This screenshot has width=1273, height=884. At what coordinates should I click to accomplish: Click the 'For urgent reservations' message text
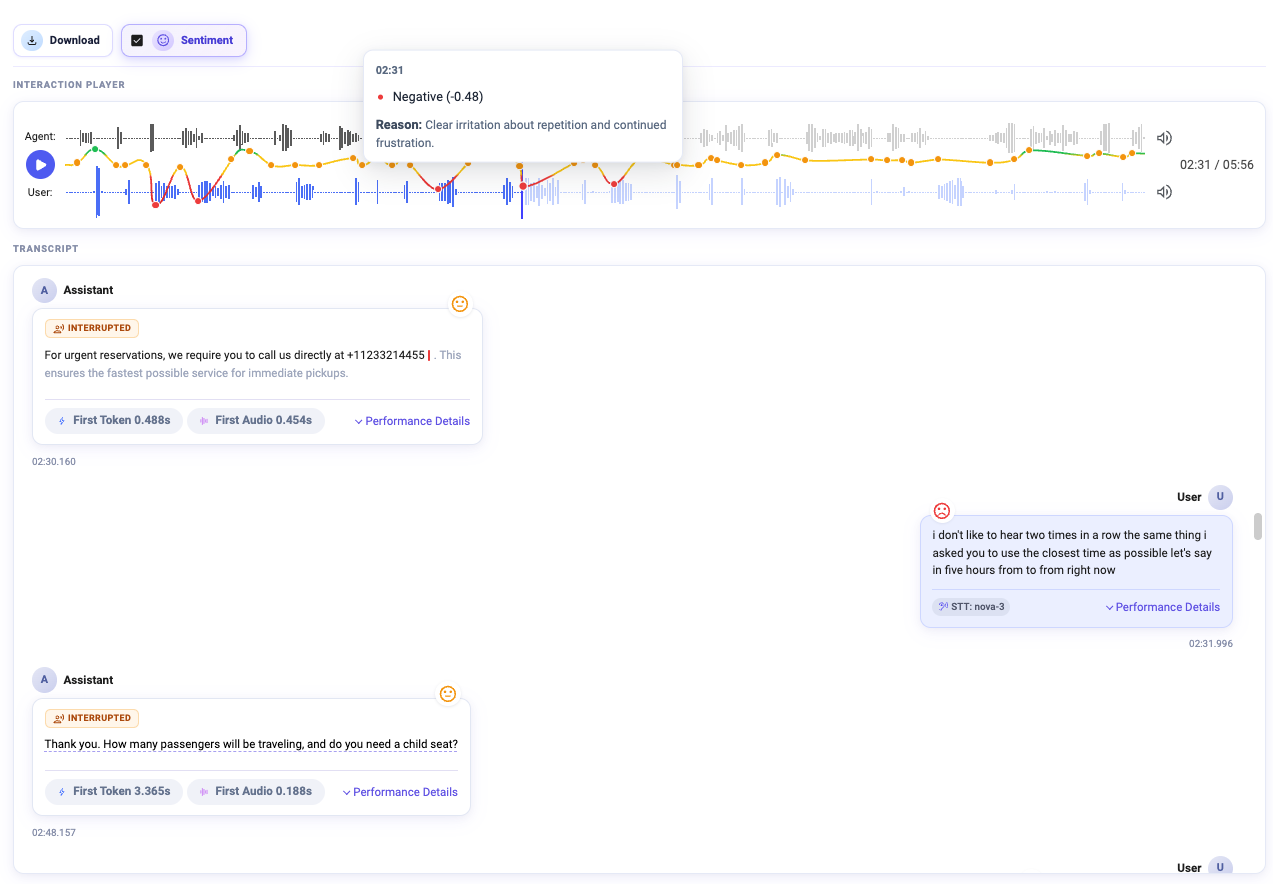click(253, 364)
